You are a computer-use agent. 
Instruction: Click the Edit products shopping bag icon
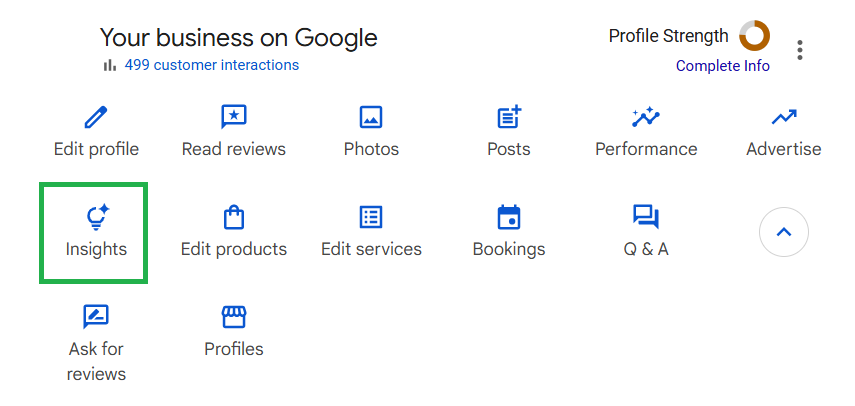(x=233, y=217)
